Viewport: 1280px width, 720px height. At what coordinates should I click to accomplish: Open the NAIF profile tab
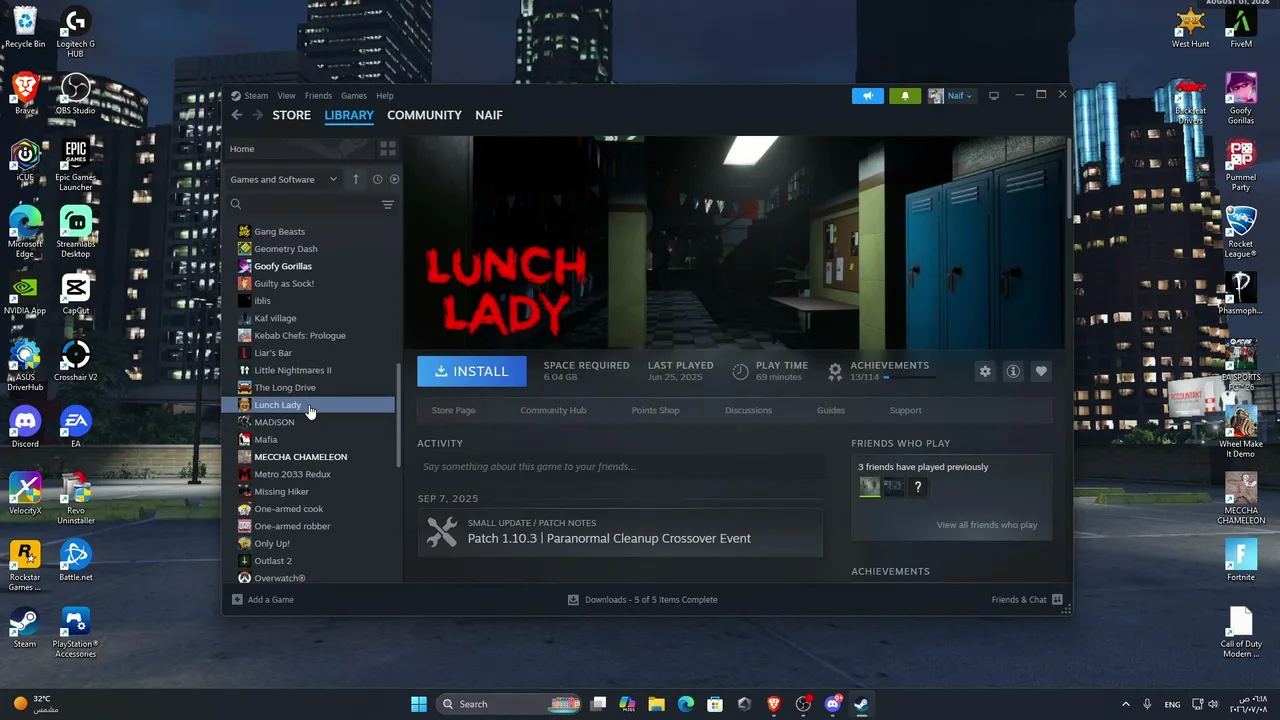click(489, 115)
